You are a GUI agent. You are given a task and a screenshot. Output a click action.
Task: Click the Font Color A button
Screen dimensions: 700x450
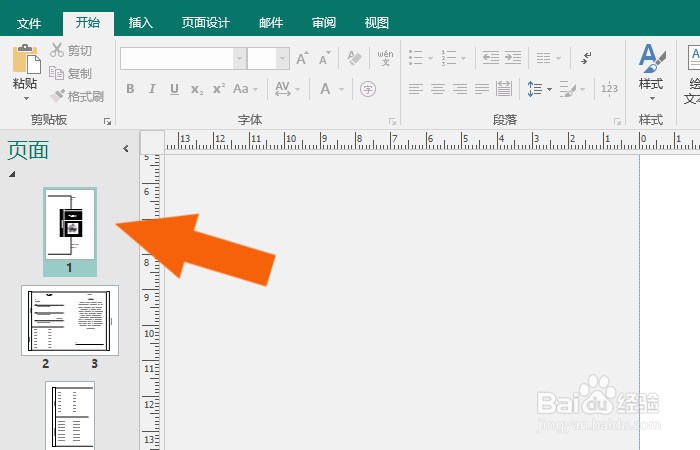(x=325, y=89)
